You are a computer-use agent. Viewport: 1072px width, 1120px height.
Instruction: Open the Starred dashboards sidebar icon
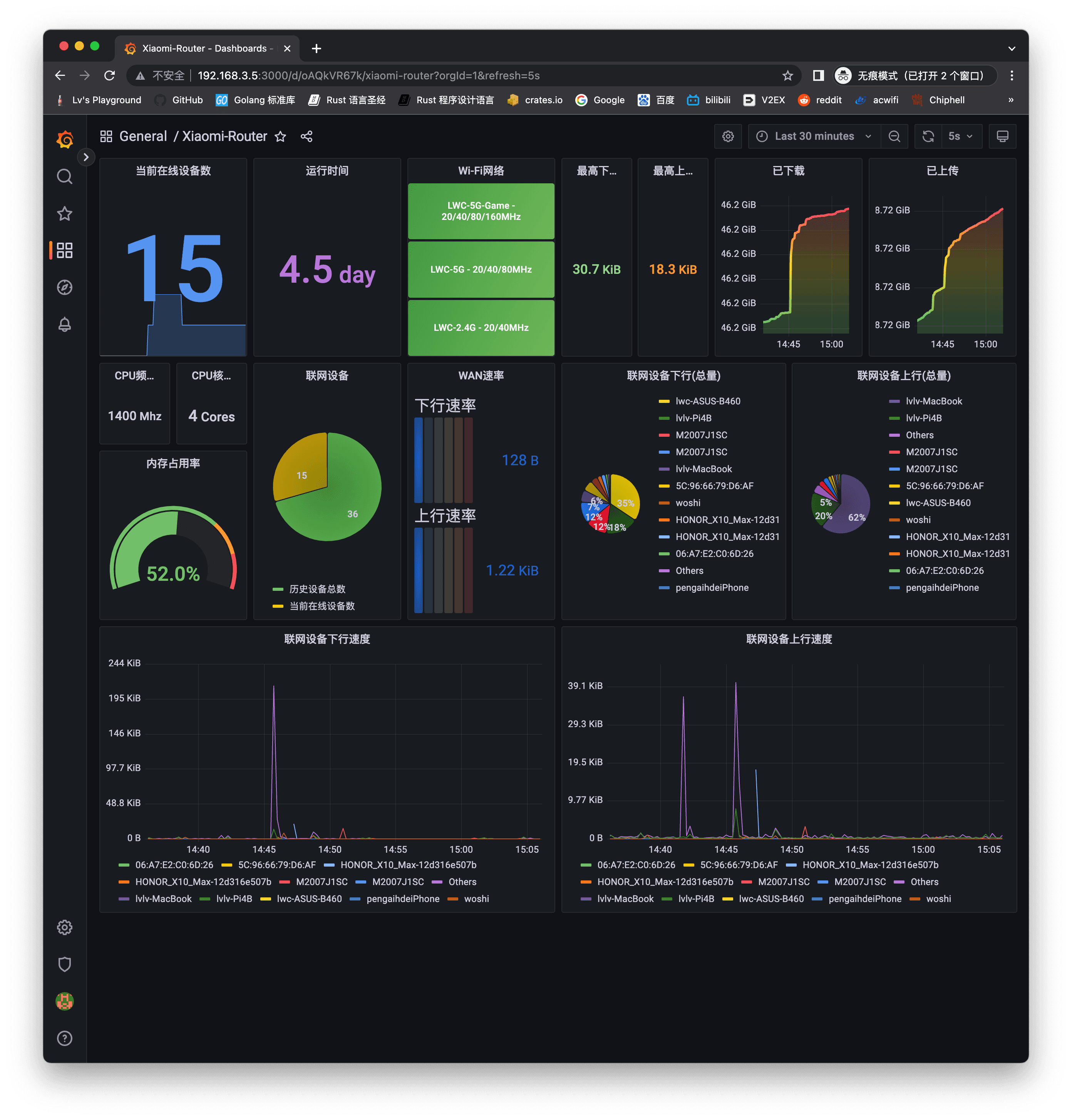pos(65,214)
